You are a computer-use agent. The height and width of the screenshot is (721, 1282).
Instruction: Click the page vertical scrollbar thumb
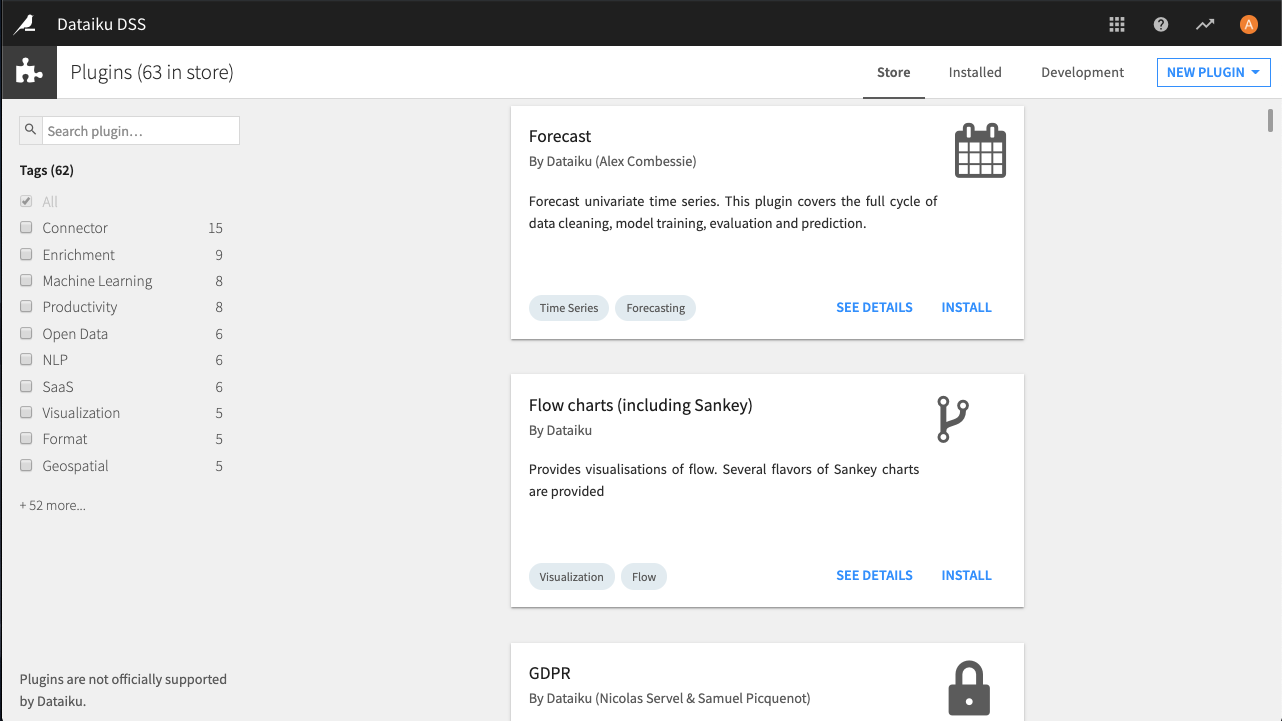tap(1271, 120)
